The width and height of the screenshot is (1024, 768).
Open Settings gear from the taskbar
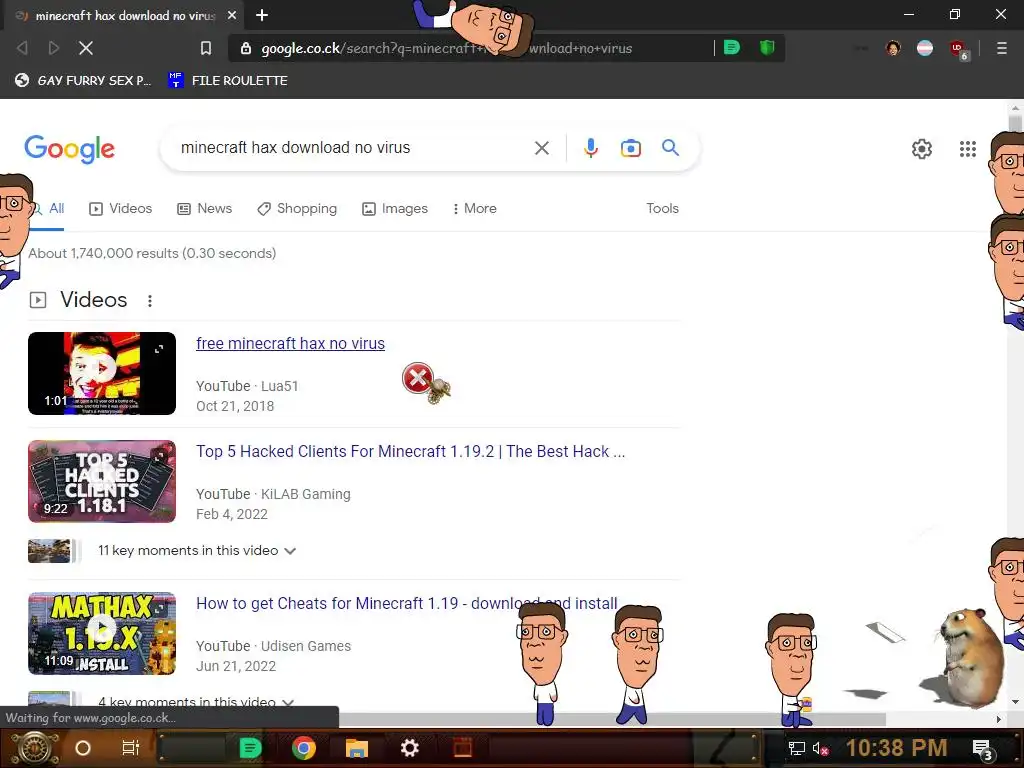409,748
